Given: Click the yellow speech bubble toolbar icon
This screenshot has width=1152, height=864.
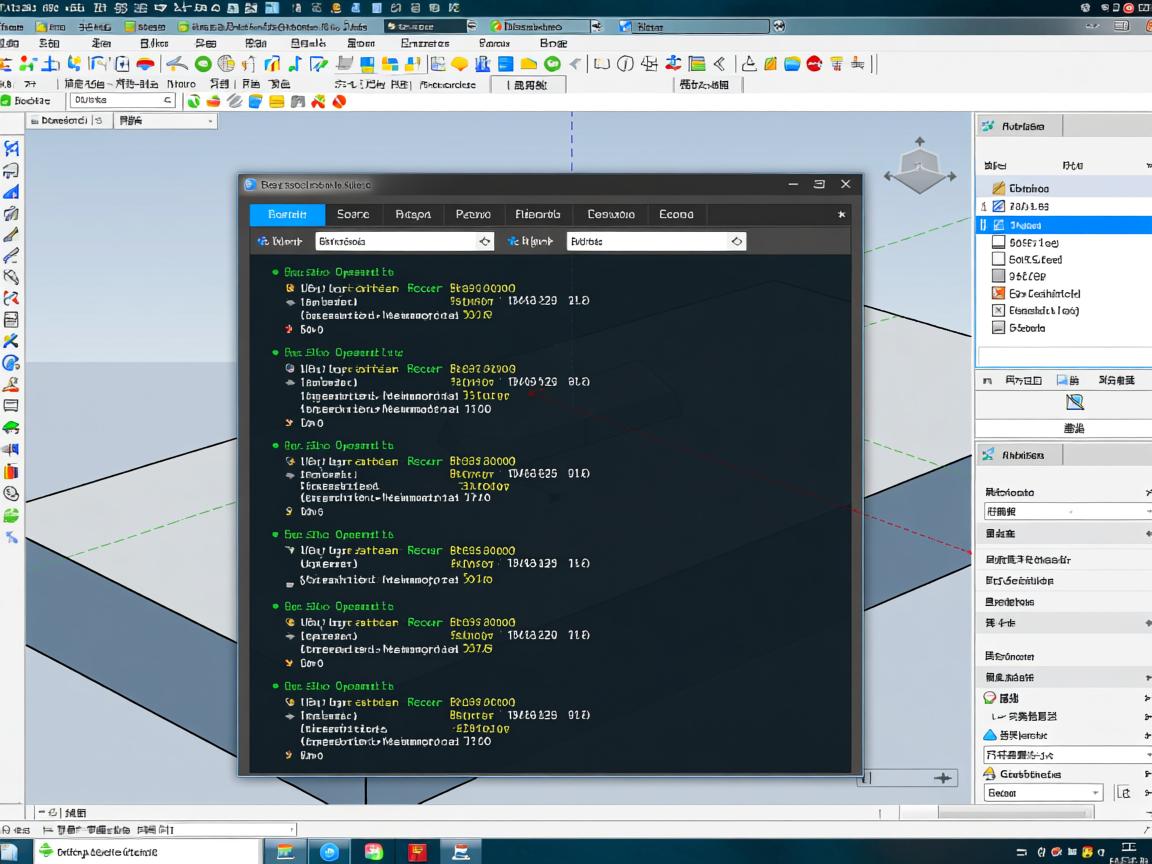Looking at the screenshot, I should (459, 64).
